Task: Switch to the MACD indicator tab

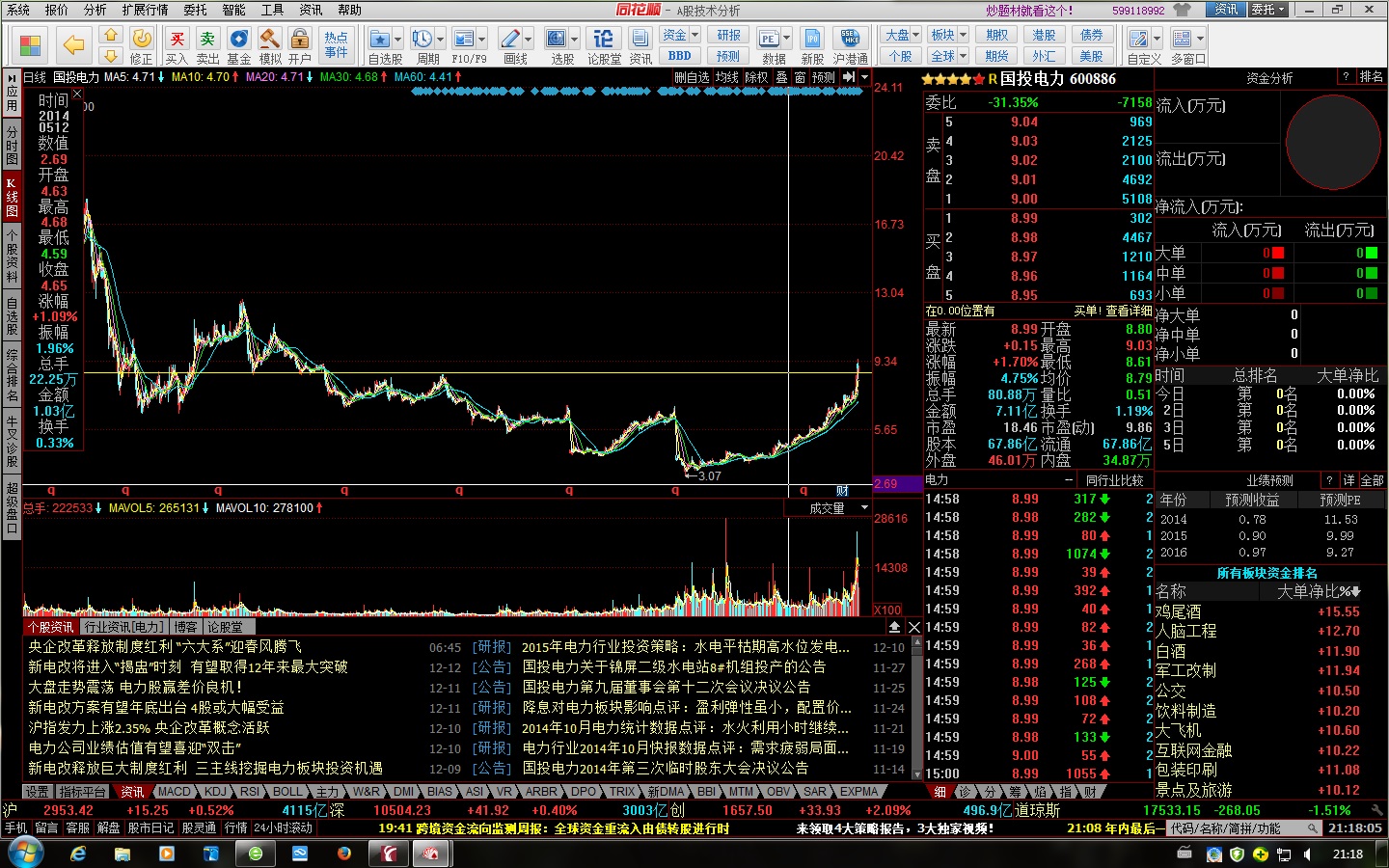Action: (x=175, y=792)
